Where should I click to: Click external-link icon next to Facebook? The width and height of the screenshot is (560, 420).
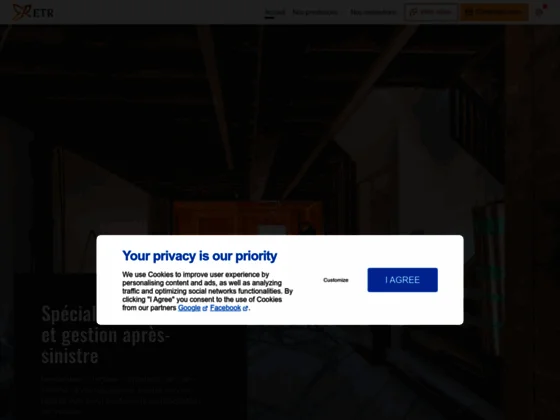click(245, 308)
